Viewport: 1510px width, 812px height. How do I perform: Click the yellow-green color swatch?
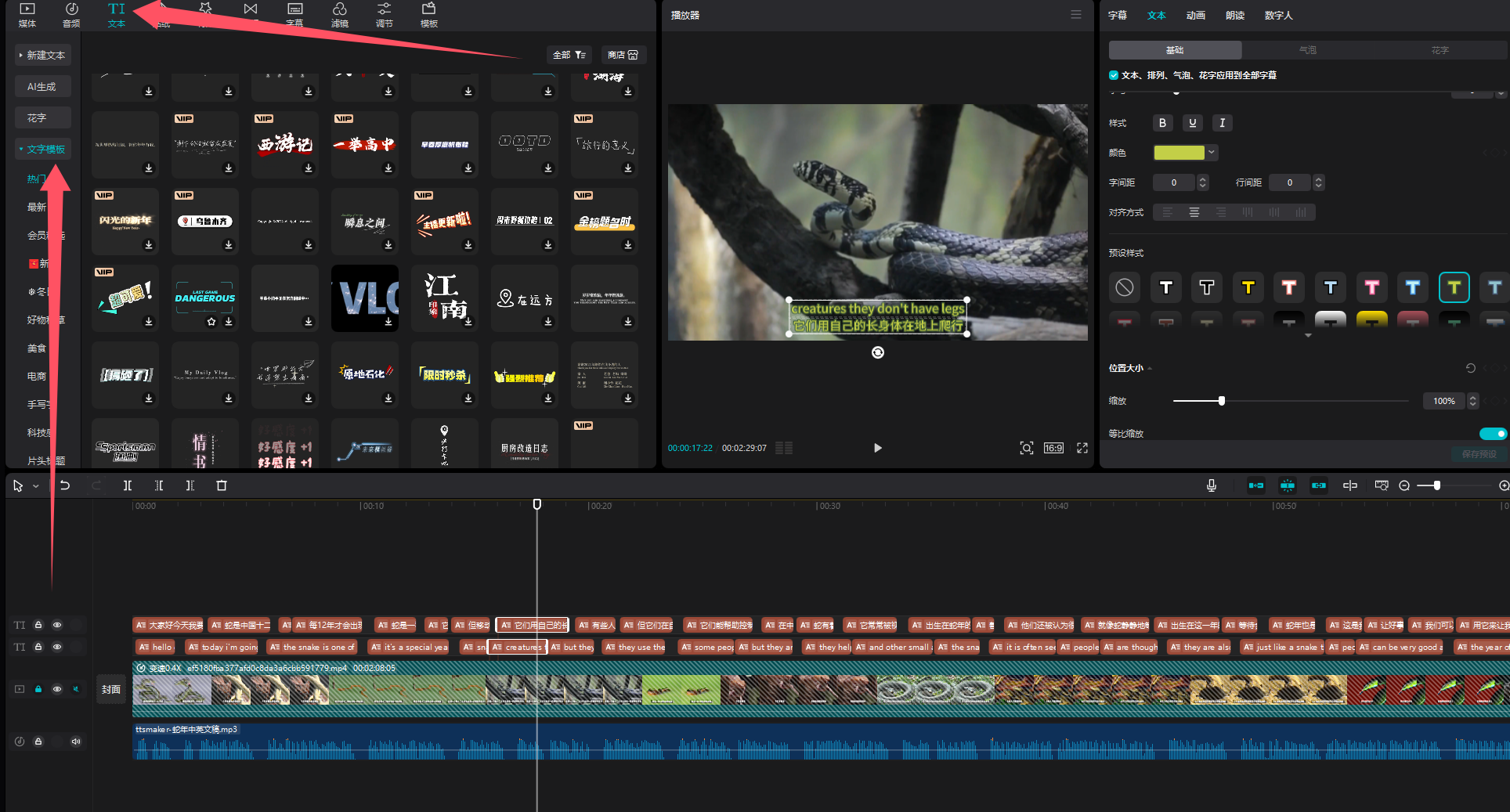point(1179,153)
